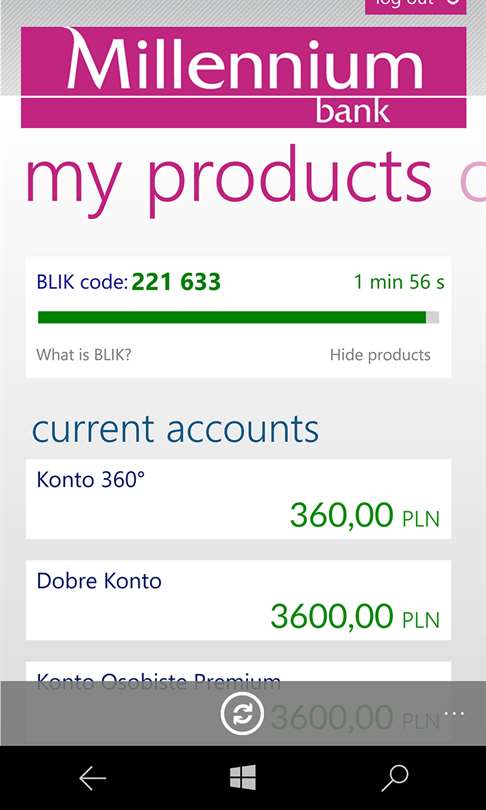486x810 pixels.
Task: Tap the BLIK code 221 633
Action: coord(176,282)
